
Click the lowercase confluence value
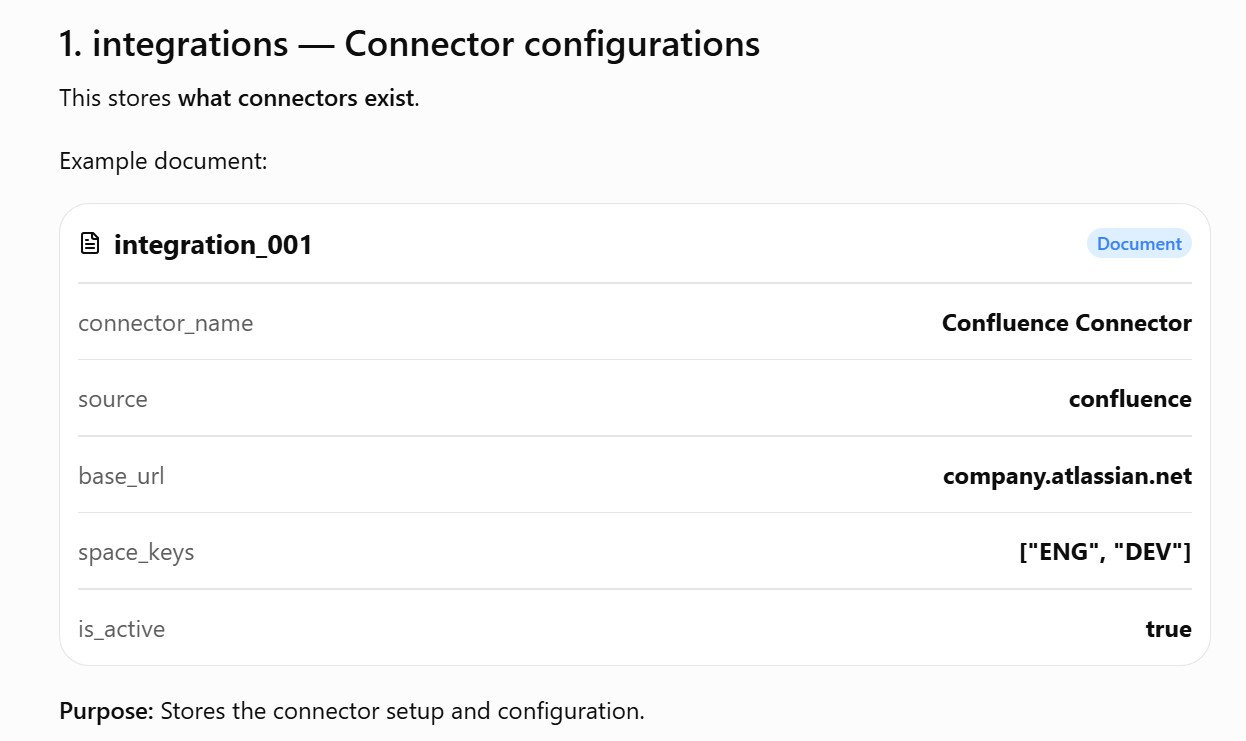tap(1130, 399)
